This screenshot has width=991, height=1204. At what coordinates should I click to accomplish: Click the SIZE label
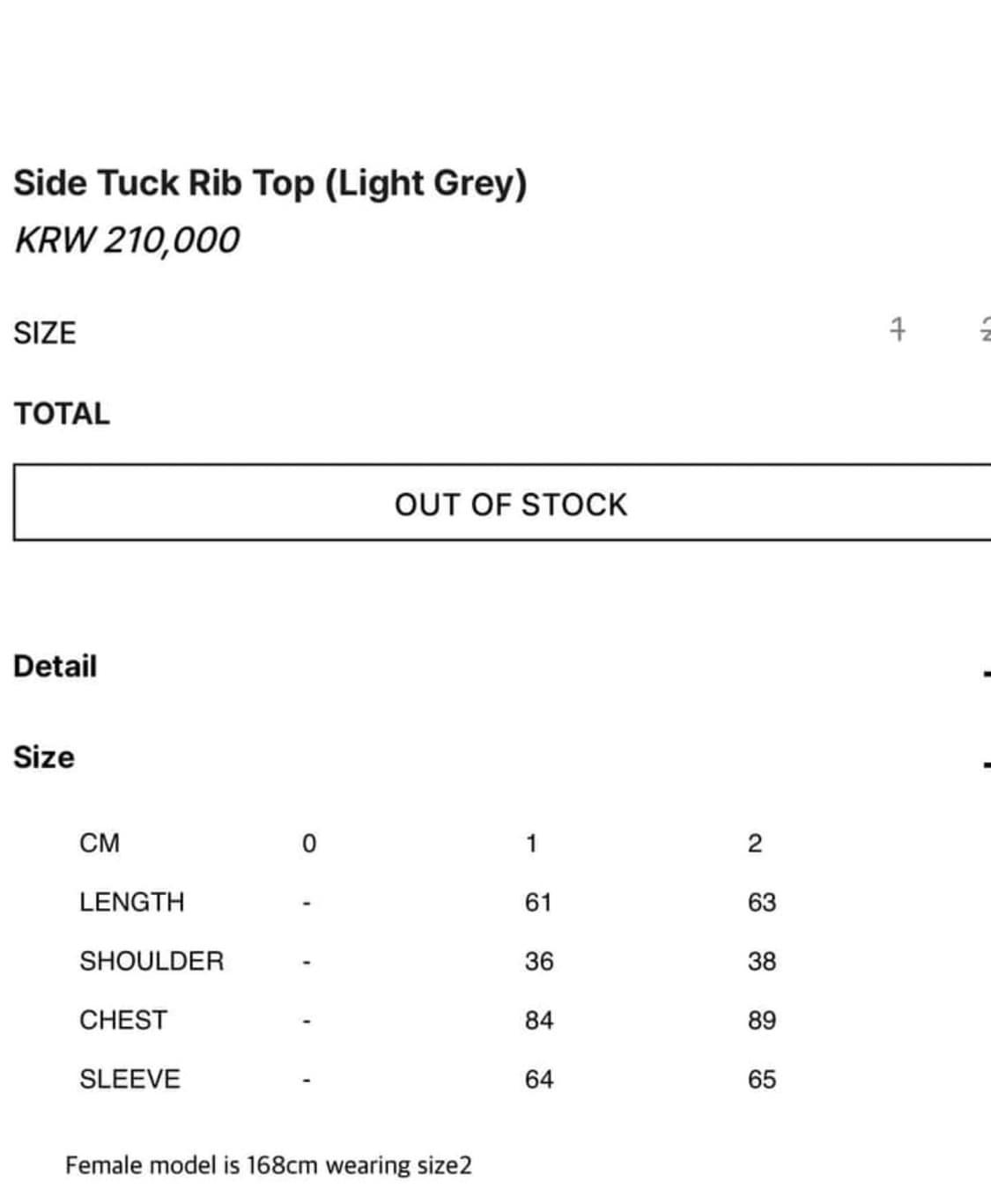pos(44,333)
